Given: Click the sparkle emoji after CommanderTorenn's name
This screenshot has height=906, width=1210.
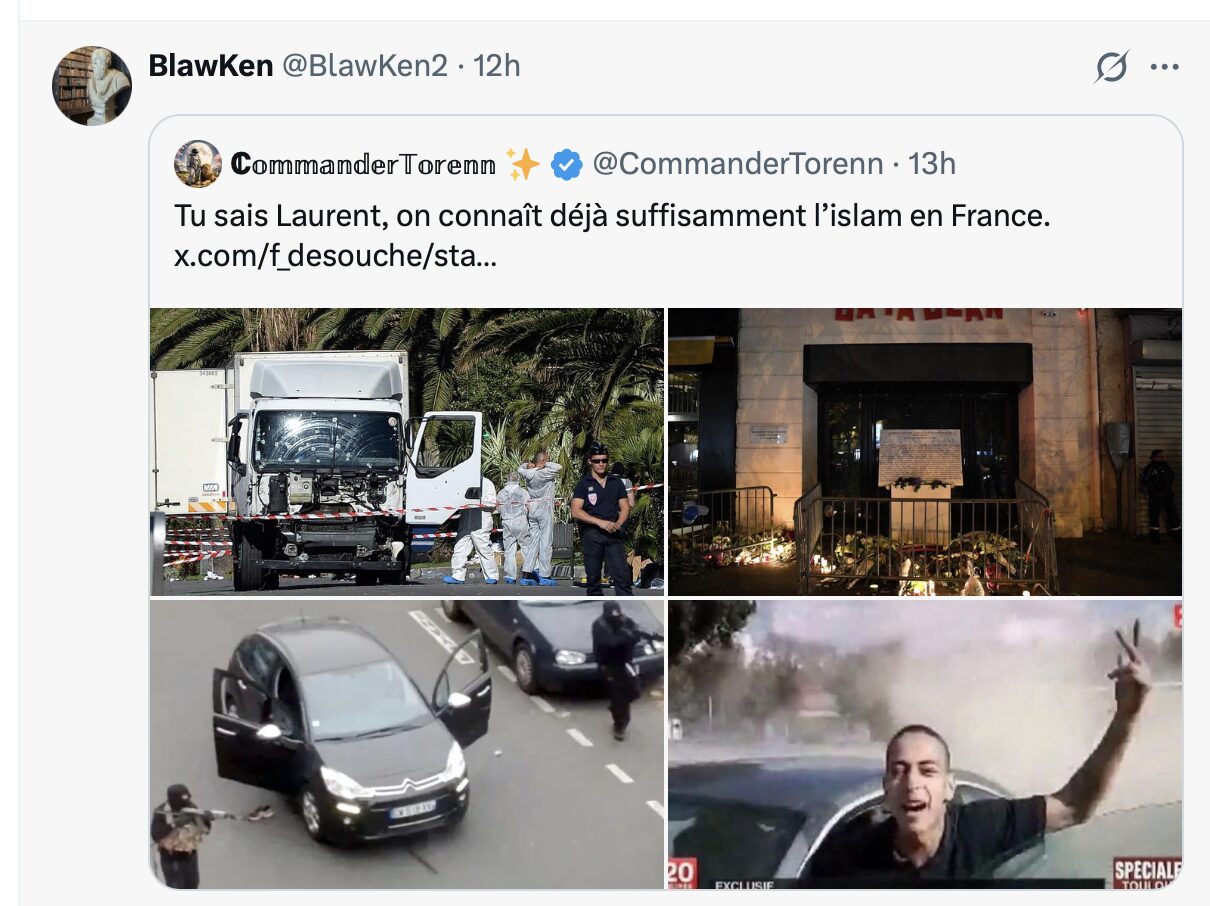Looking at the screenshot, I should click(522, 164).
